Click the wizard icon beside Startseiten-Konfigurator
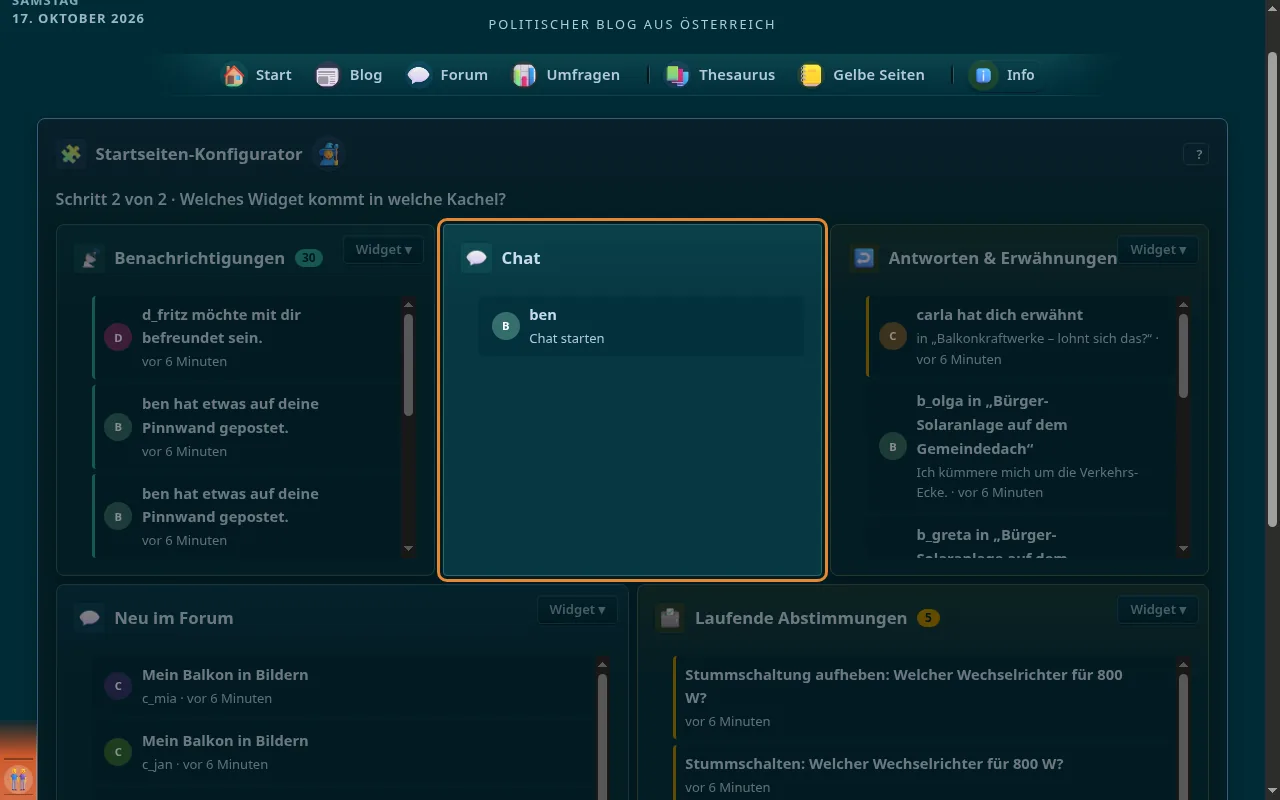 coord(328,154)
